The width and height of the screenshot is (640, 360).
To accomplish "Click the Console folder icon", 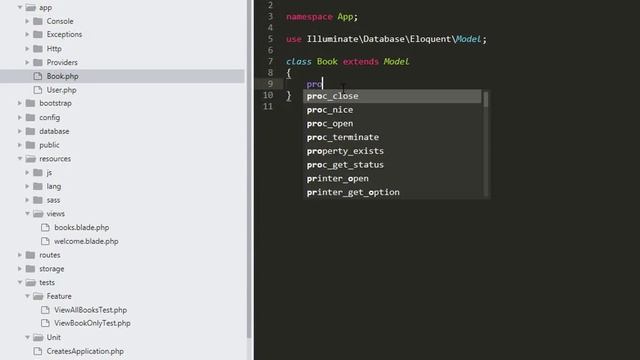I will (x=38, y=21).
